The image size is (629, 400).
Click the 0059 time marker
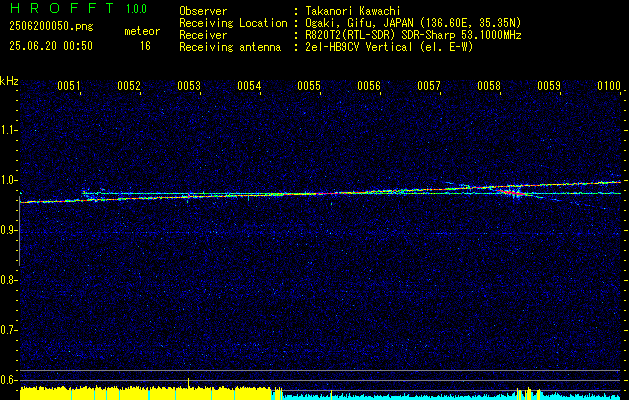click(549, 85)
